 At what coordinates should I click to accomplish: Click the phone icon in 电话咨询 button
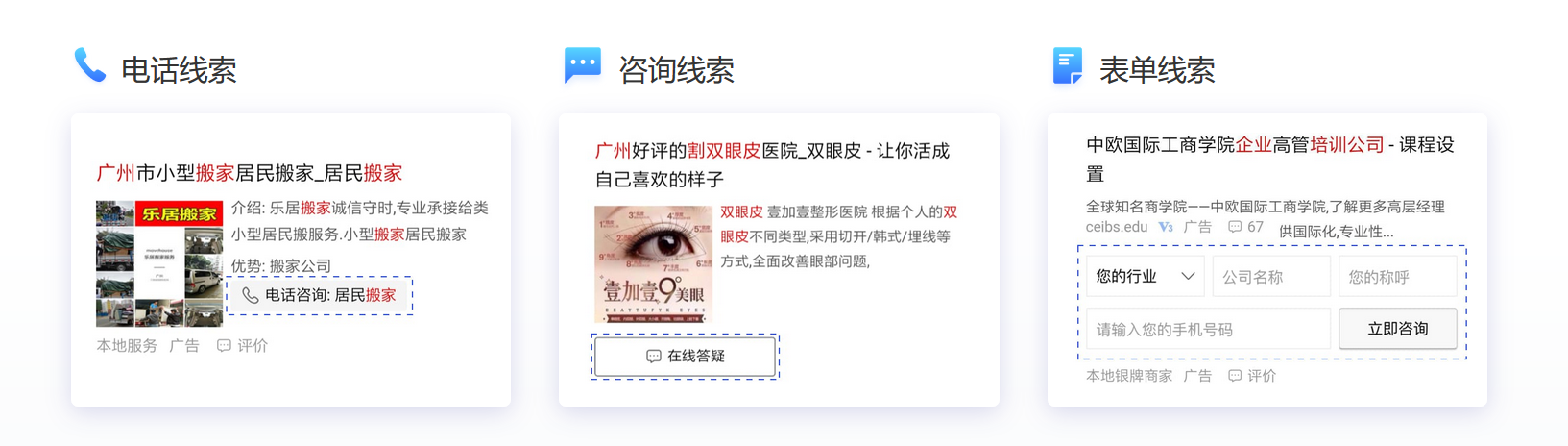click(250, 296)
